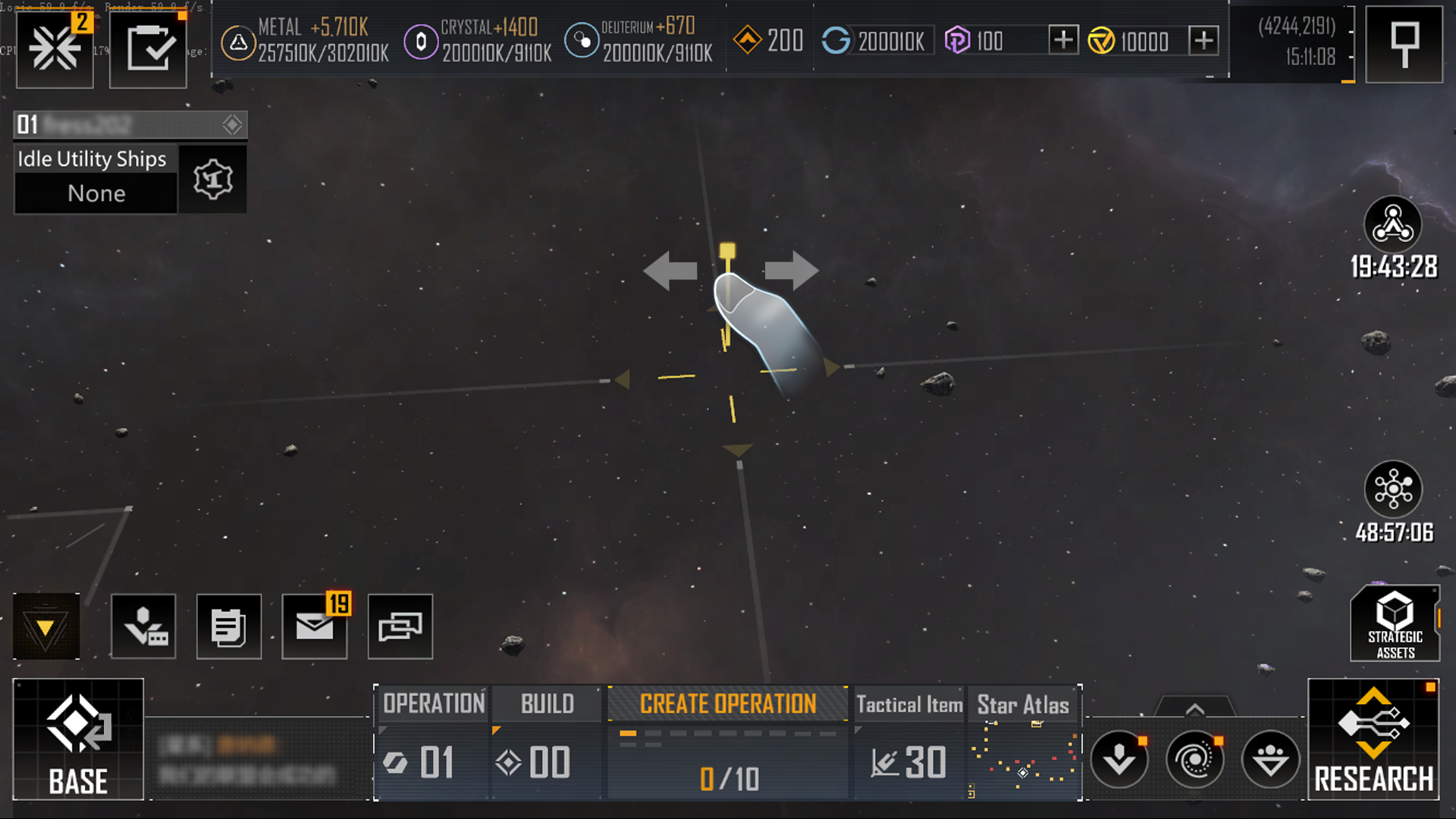Add more purple currency with plus button
The height and width of the screenshot is (819, 1456).
click(1063, 39)
